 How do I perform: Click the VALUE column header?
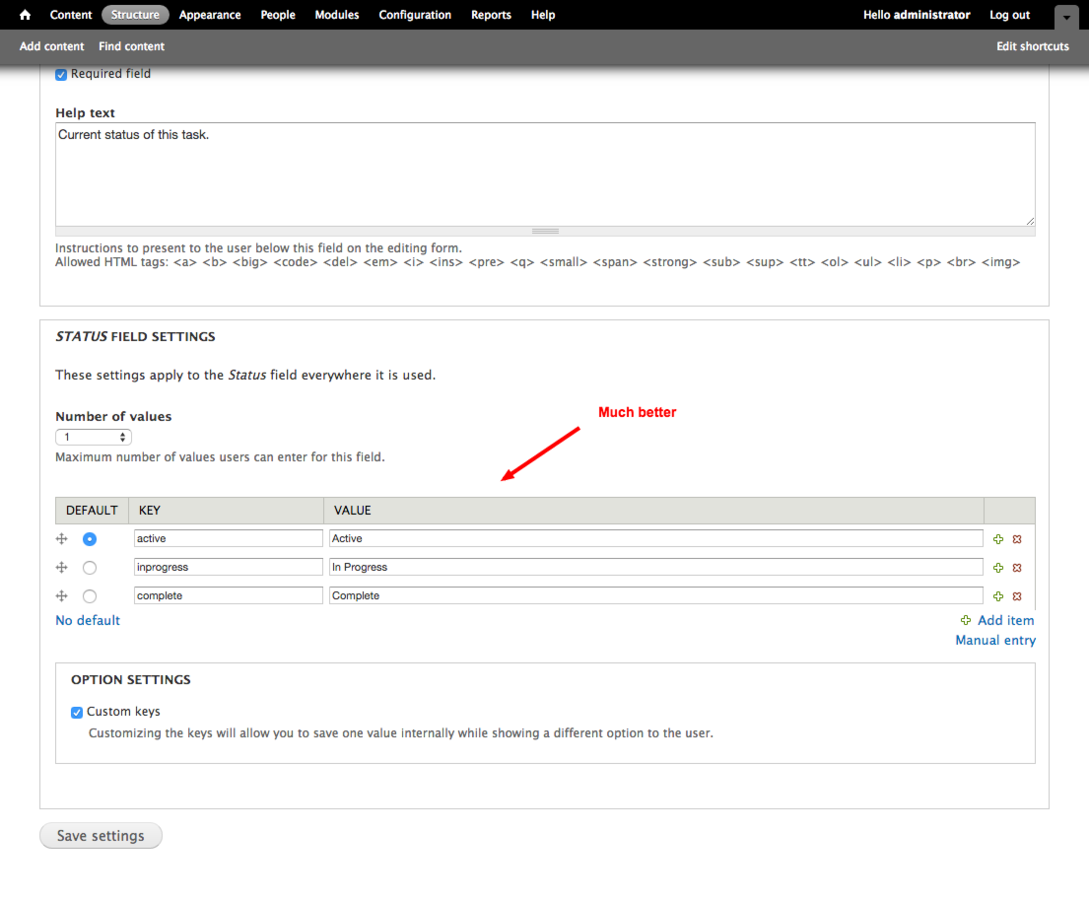click(x=654, y=510)
